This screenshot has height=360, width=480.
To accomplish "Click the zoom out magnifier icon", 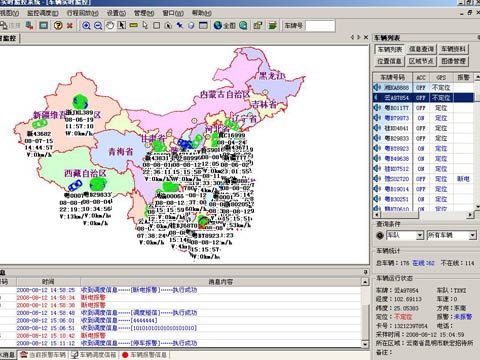I will 98,25.
